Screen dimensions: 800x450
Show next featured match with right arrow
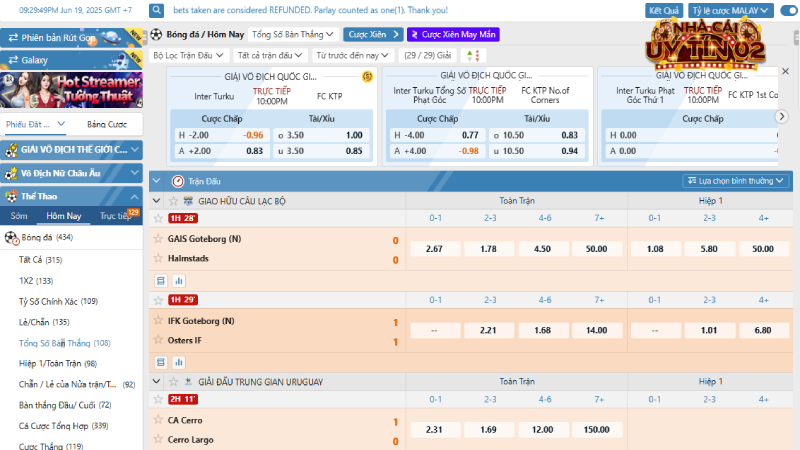pos(783,116)
